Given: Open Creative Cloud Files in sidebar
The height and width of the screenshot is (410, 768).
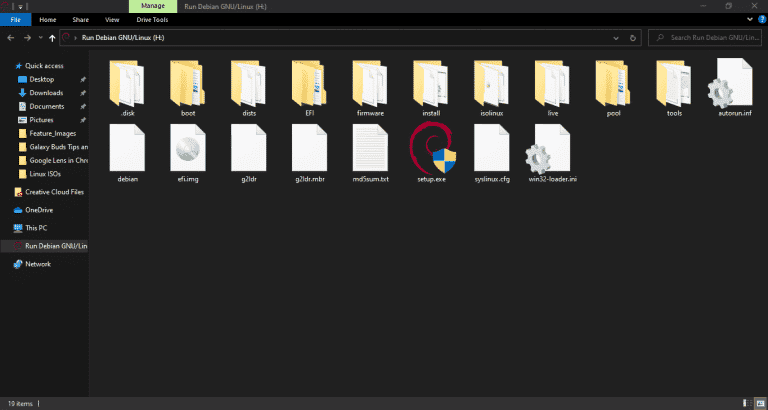Looking at the screenshot, I should (54, 192).
